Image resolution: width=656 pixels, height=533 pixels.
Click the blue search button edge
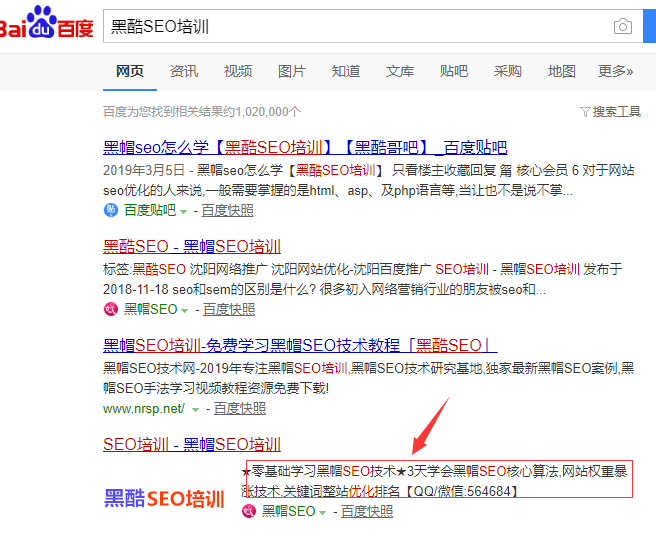click(x=649, y=26)
